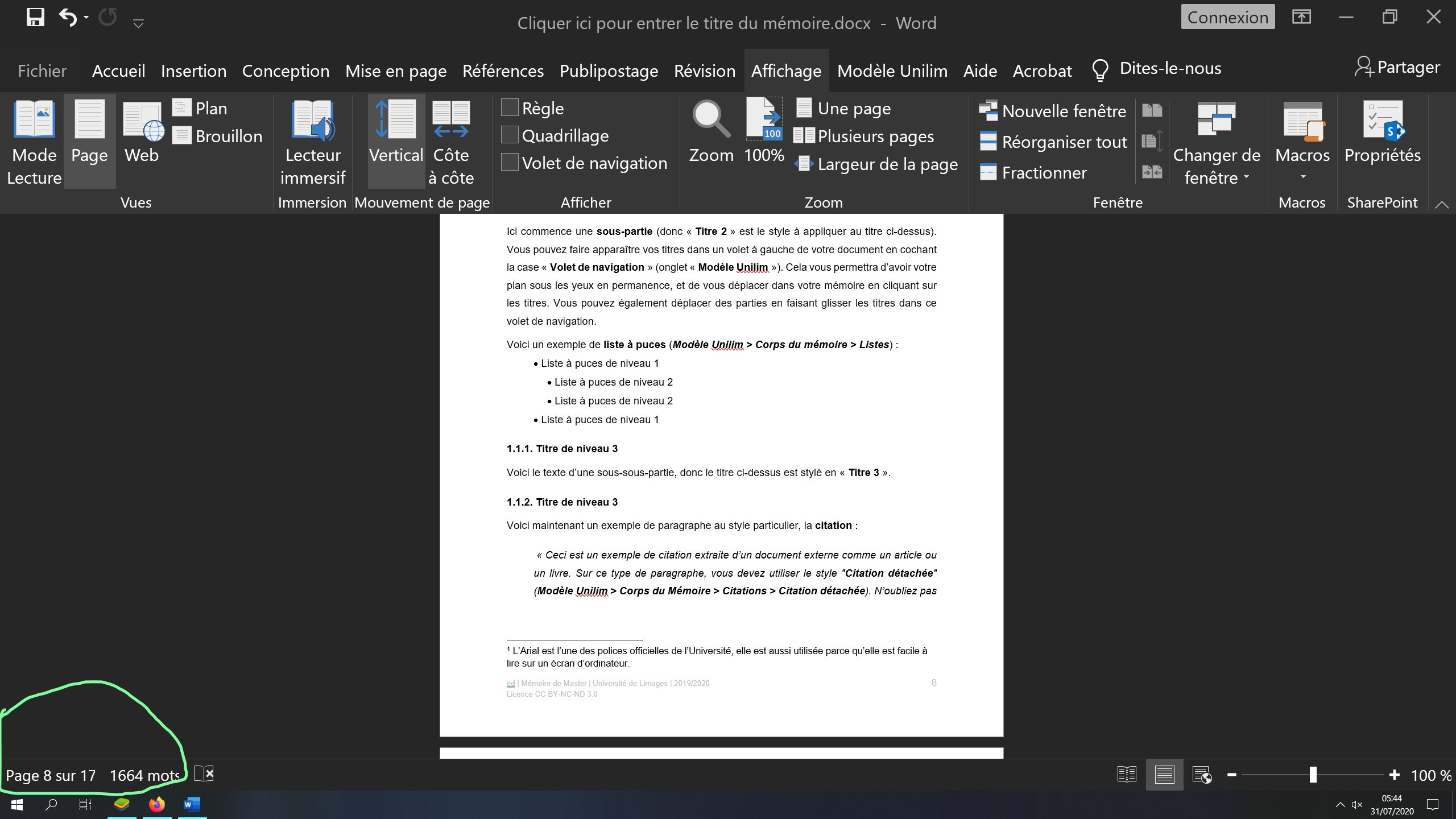The height and width of the screenshot is (819, 1456).
Task: Switch to the Modèle Unilim tab
Action: (x=892, y=71)
